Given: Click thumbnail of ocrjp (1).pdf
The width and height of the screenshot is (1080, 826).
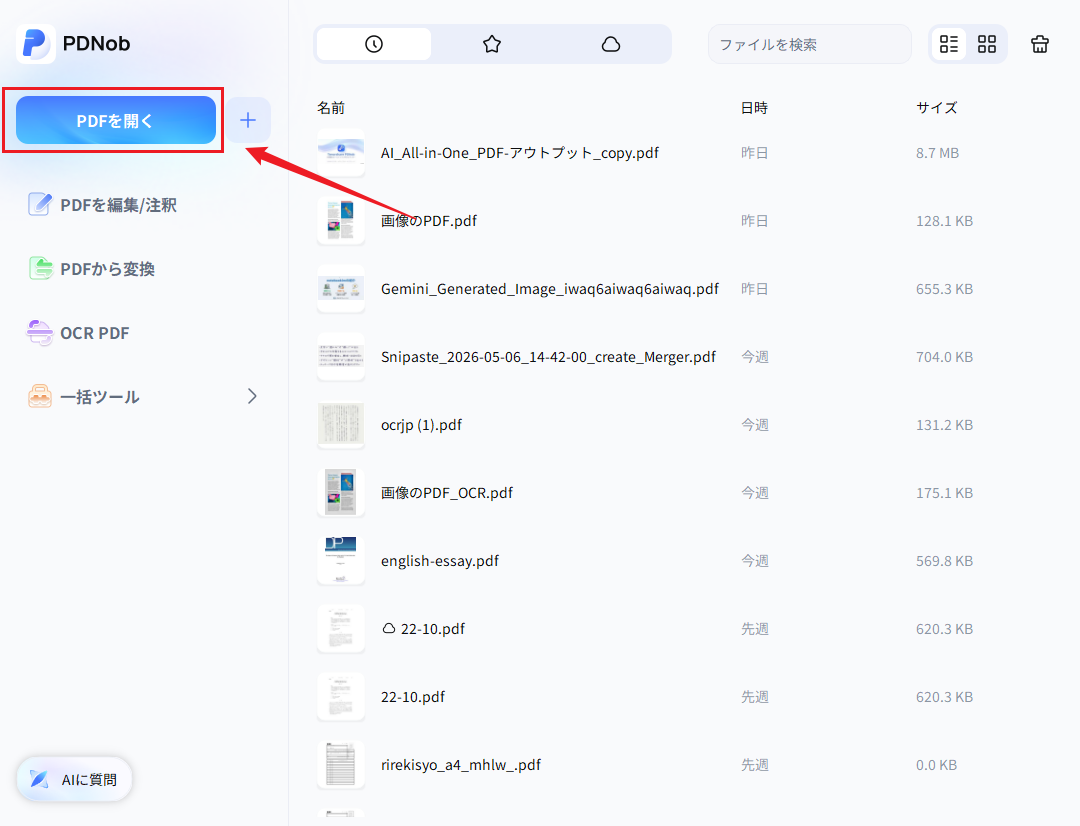Looking at the screenshot, I should [x=341, y=425].
